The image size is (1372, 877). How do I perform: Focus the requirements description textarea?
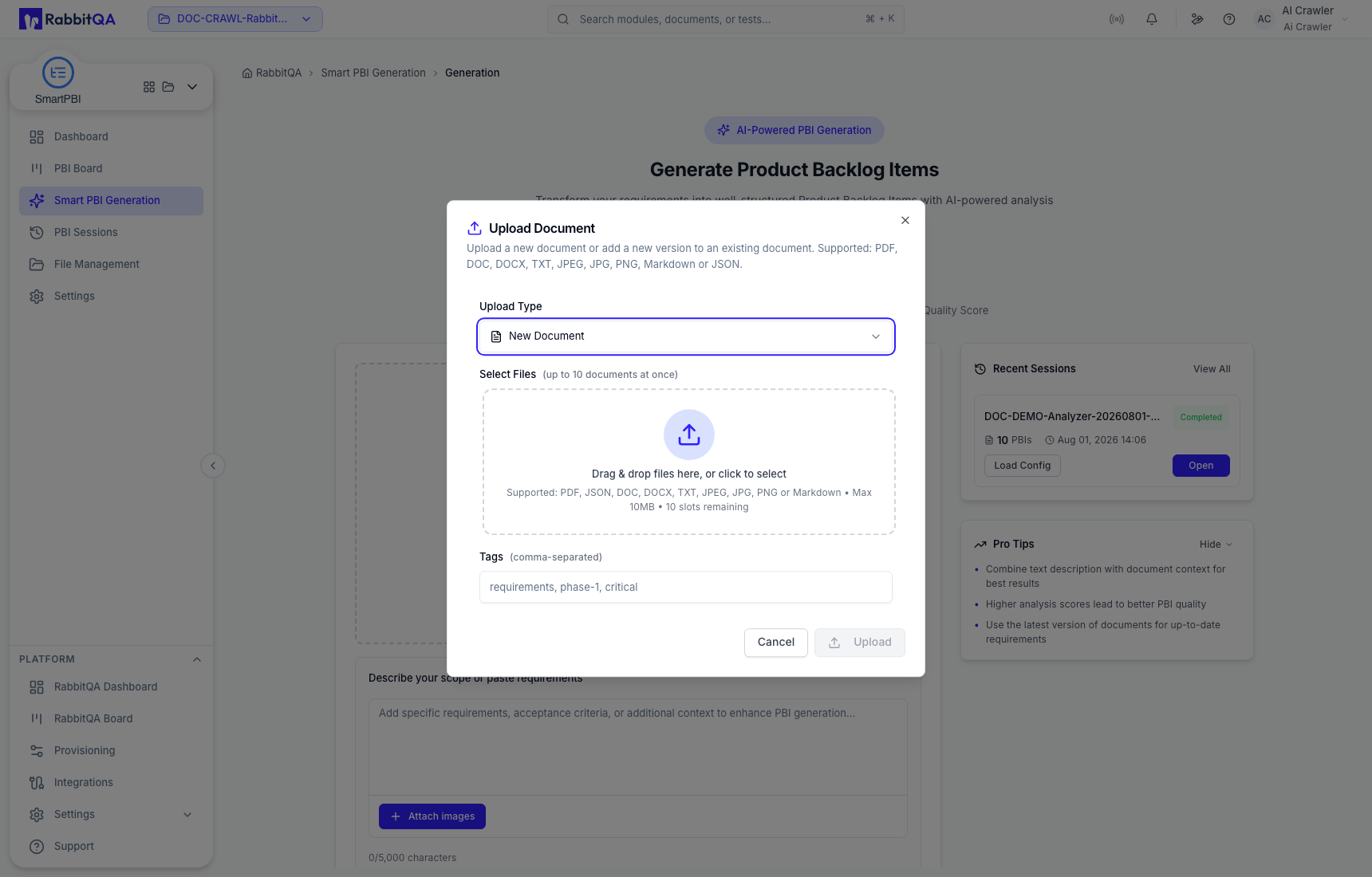point(638,747)
